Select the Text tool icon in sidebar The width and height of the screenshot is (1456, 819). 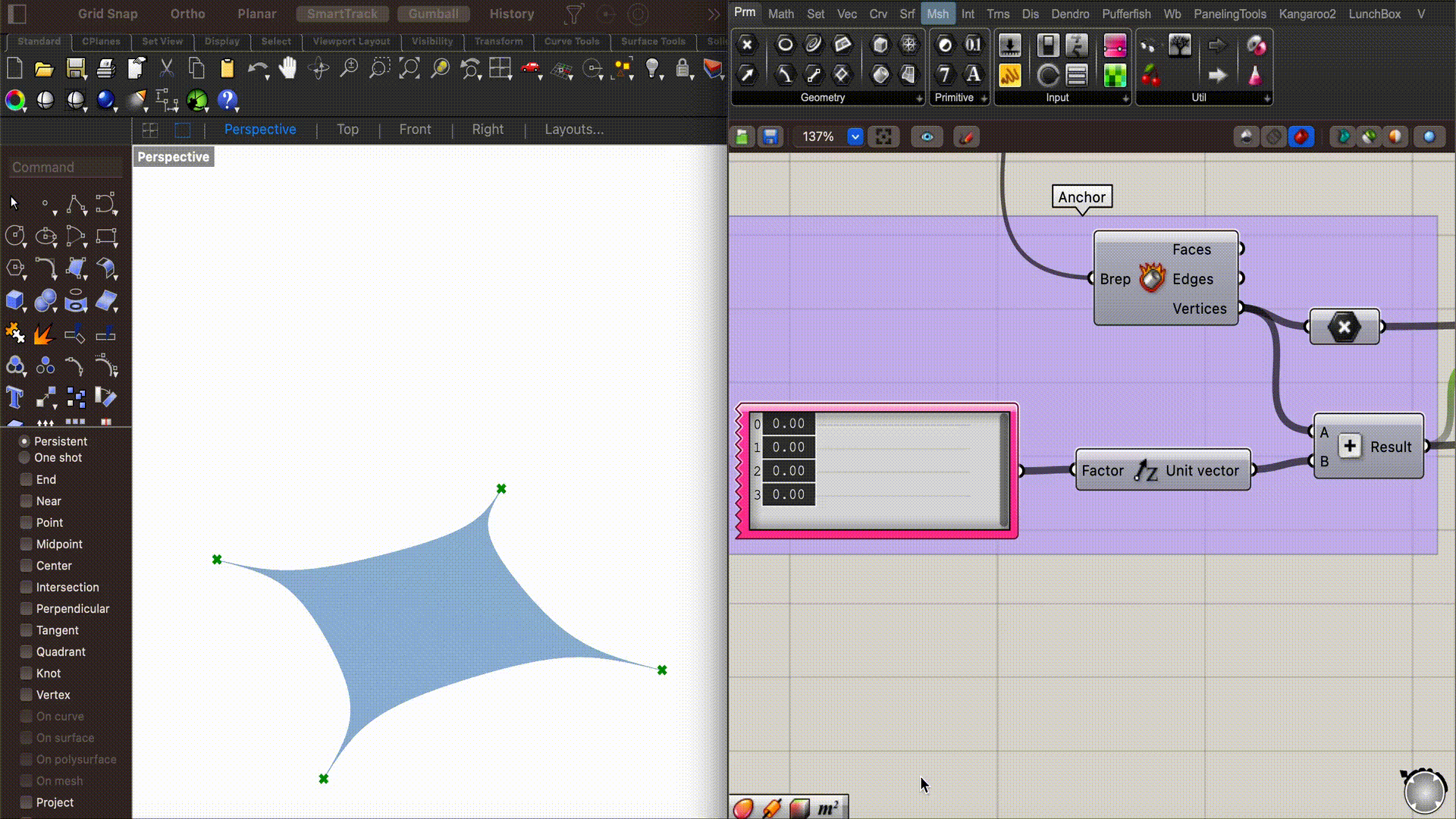click(x=14, y=397)
